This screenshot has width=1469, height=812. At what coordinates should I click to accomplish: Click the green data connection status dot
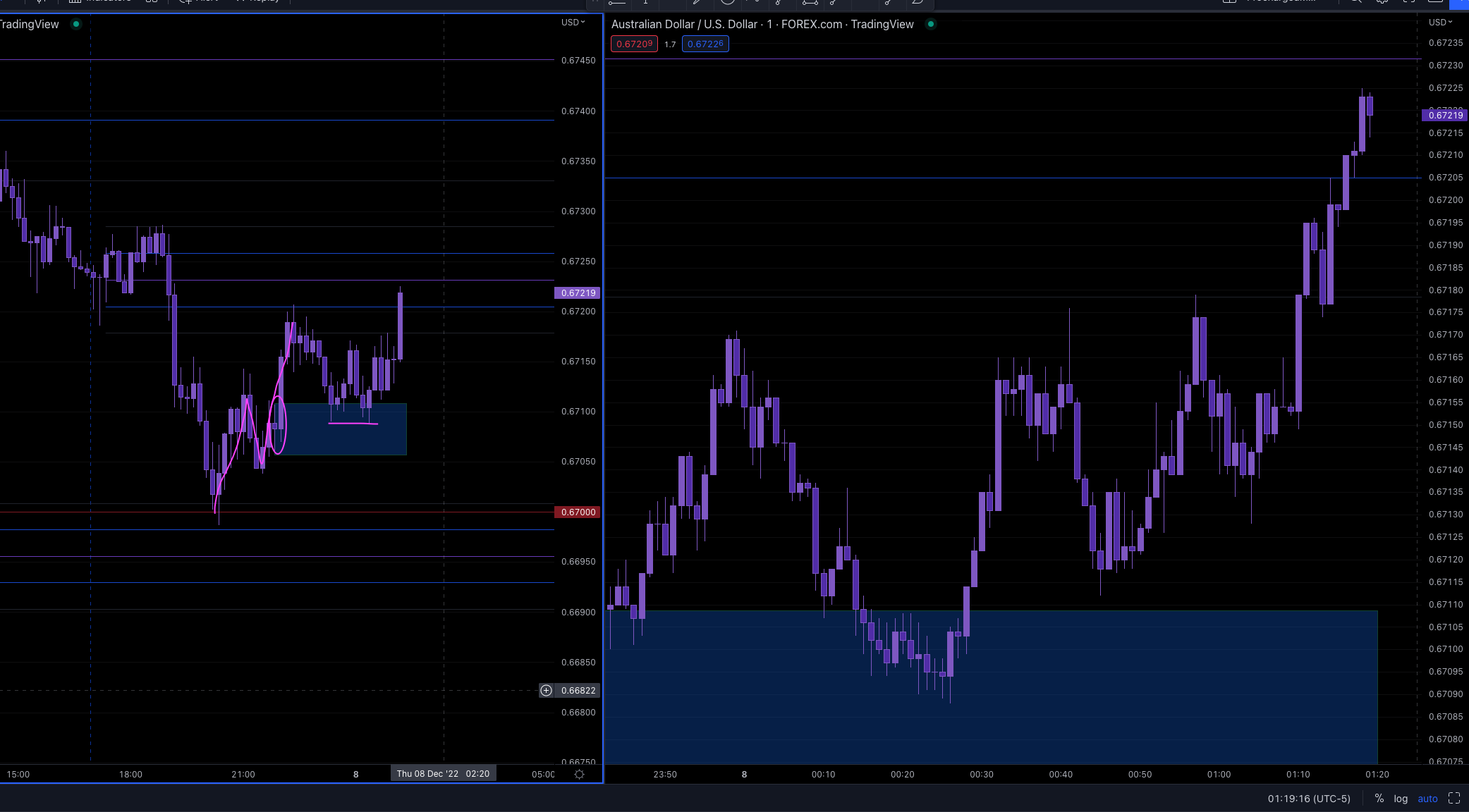931,24
